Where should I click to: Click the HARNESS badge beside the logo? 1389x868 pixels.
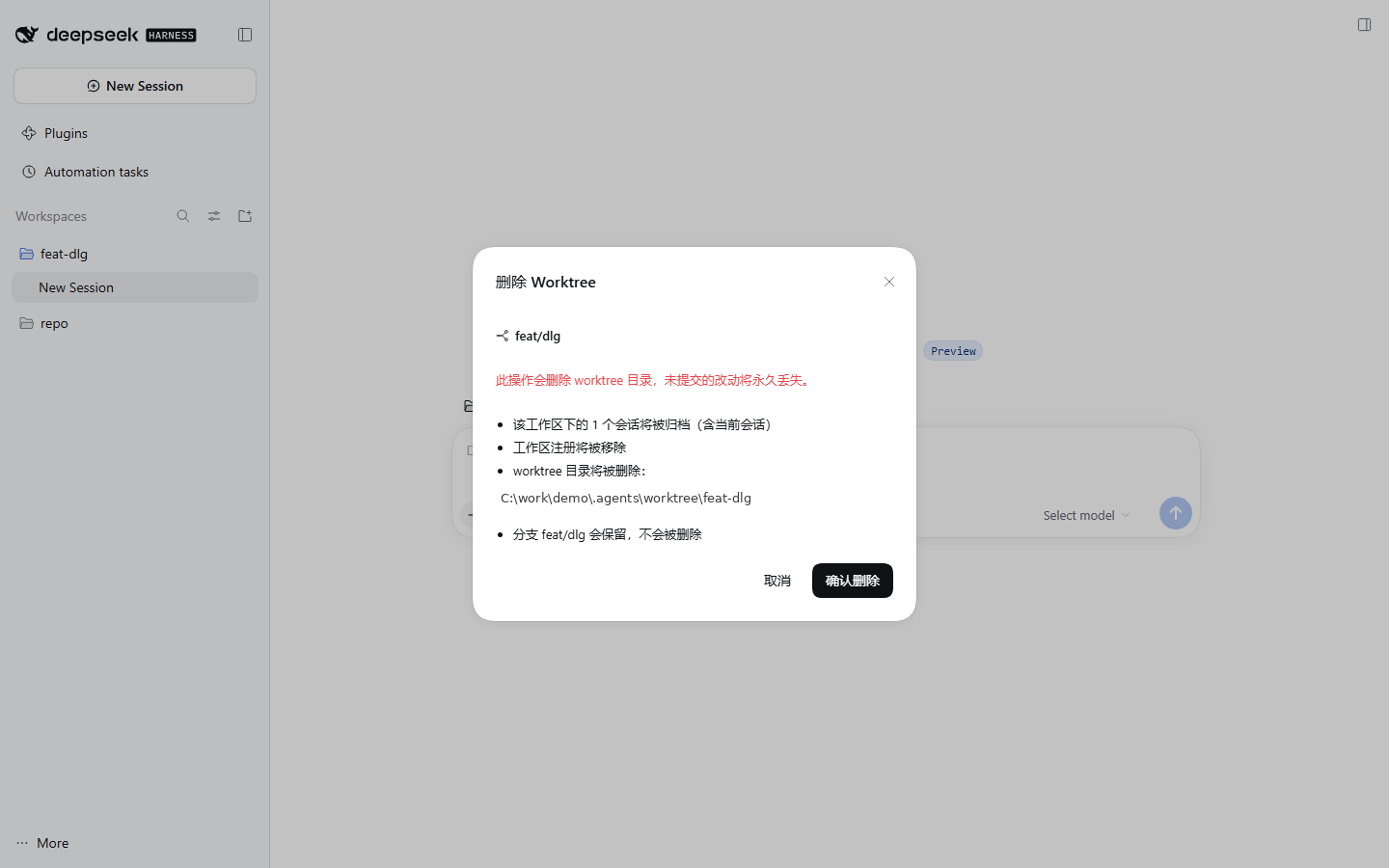[x=171, y=35]
